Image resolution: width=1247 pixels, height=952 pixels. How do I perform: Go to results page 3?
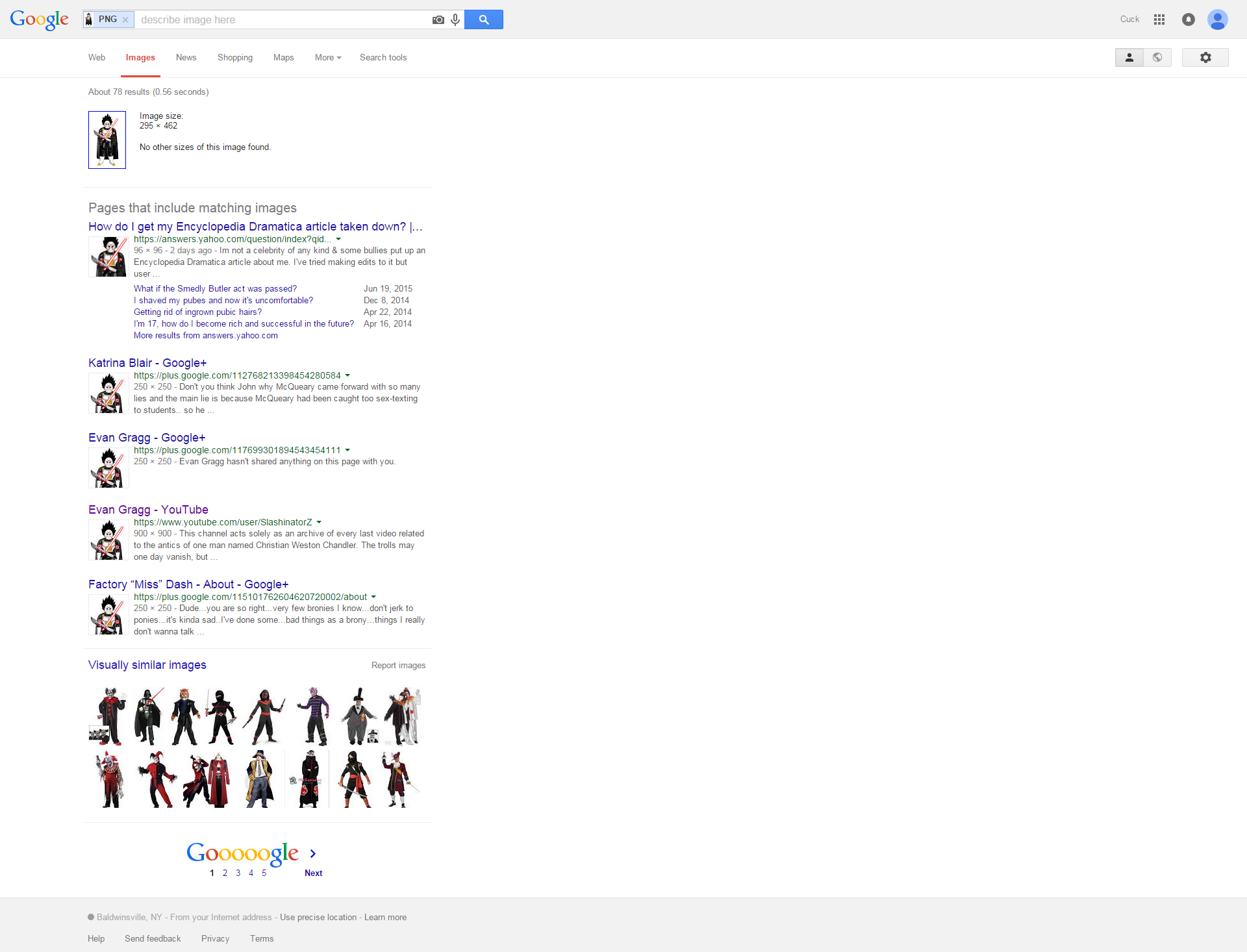click(x=238, y=873)
